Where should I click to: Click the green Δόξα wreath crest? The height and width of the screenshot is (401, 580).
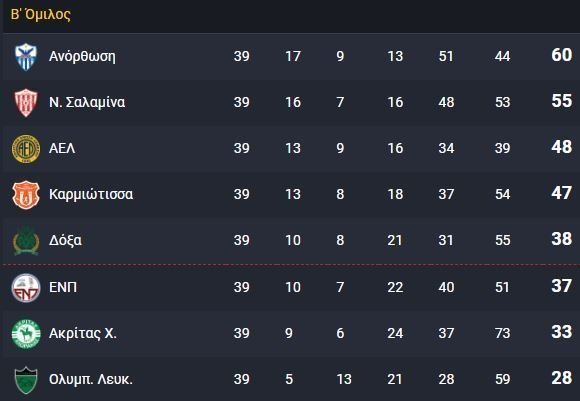[x=26, y=241]
